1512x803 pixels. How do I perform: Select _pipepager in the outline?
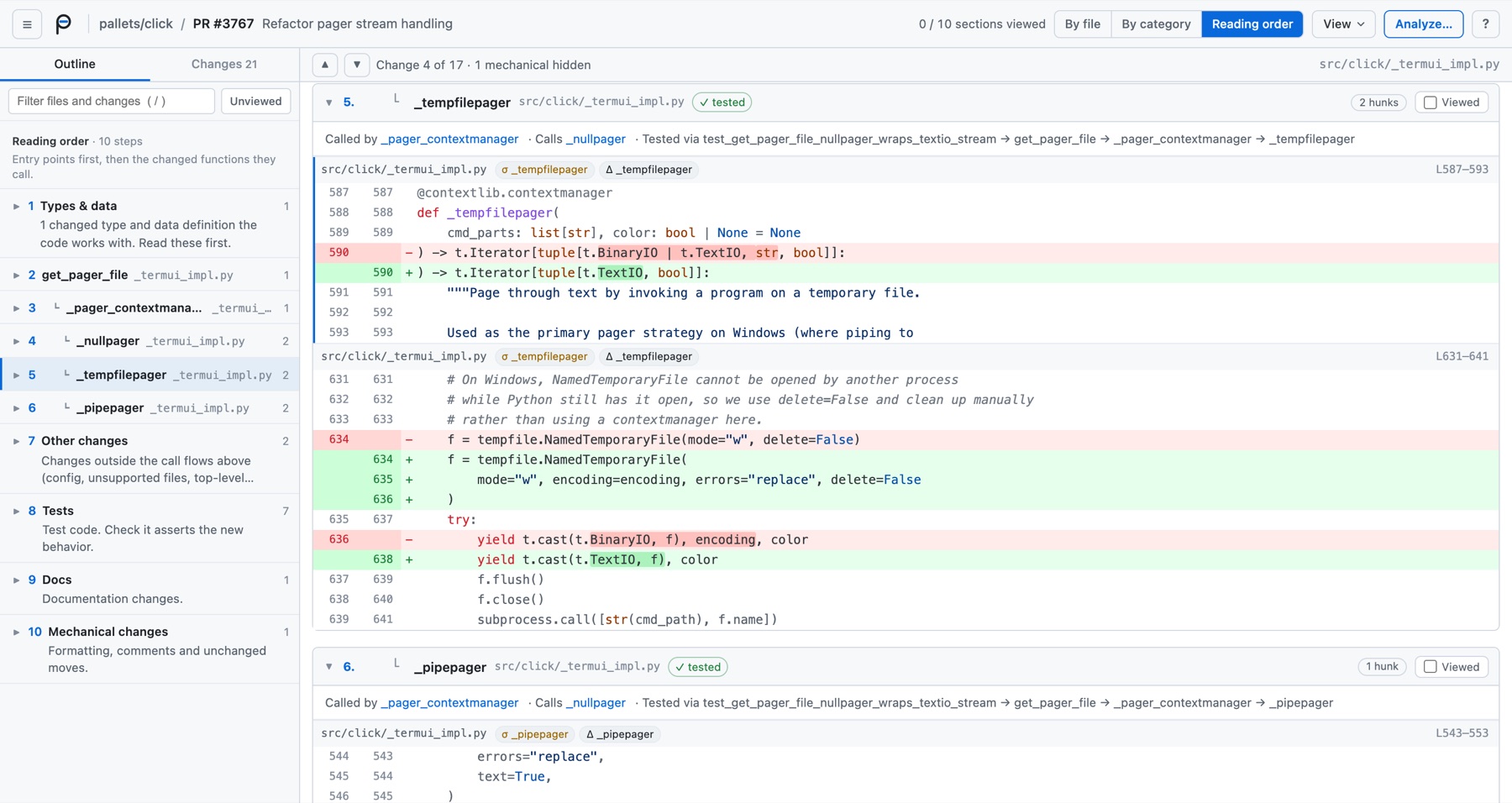[x=150, y=408]
